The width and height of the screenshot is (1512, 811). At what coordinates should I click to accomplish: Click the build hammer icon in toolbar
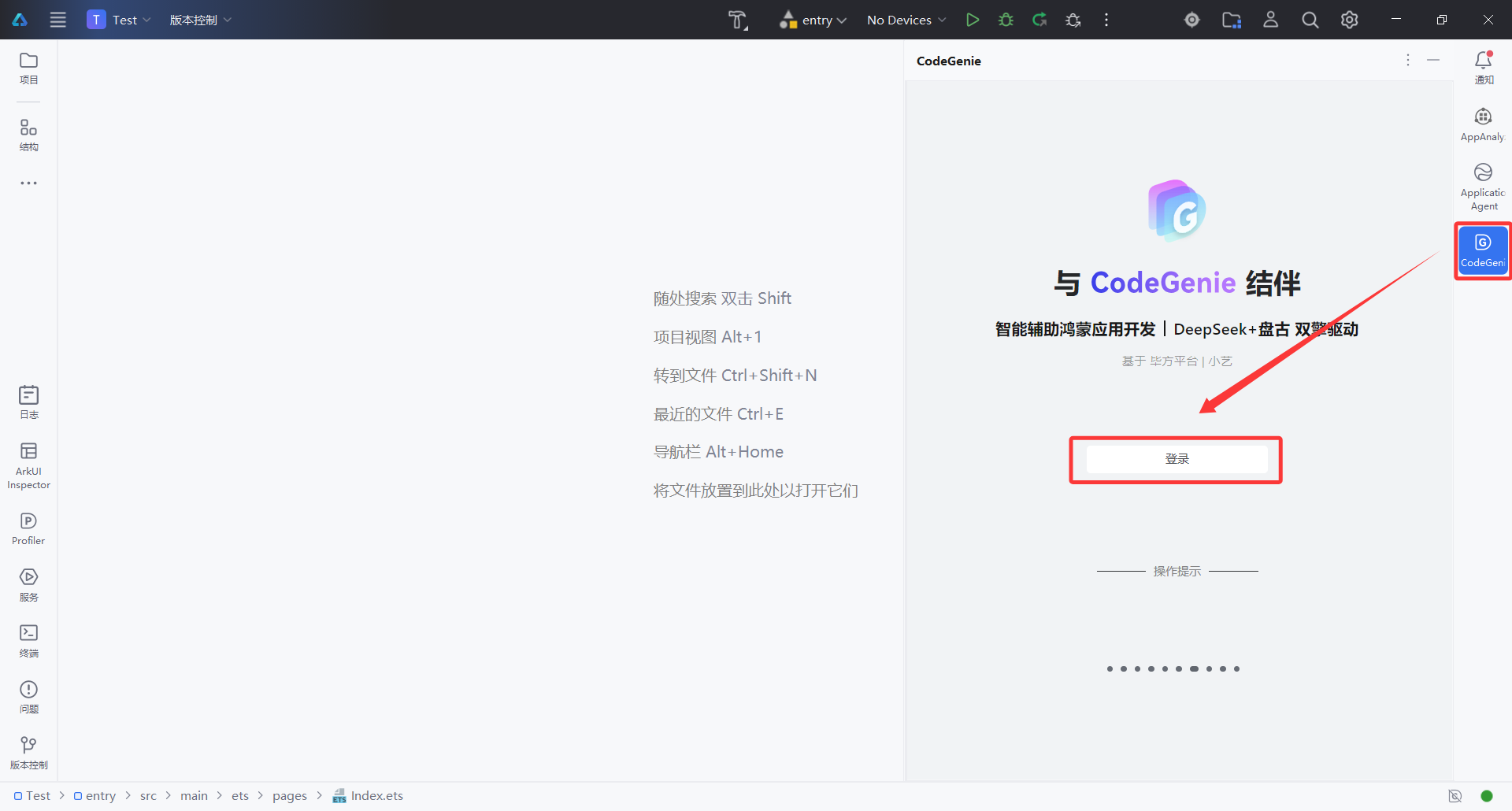pyautogui.click(x=738, y=20)
